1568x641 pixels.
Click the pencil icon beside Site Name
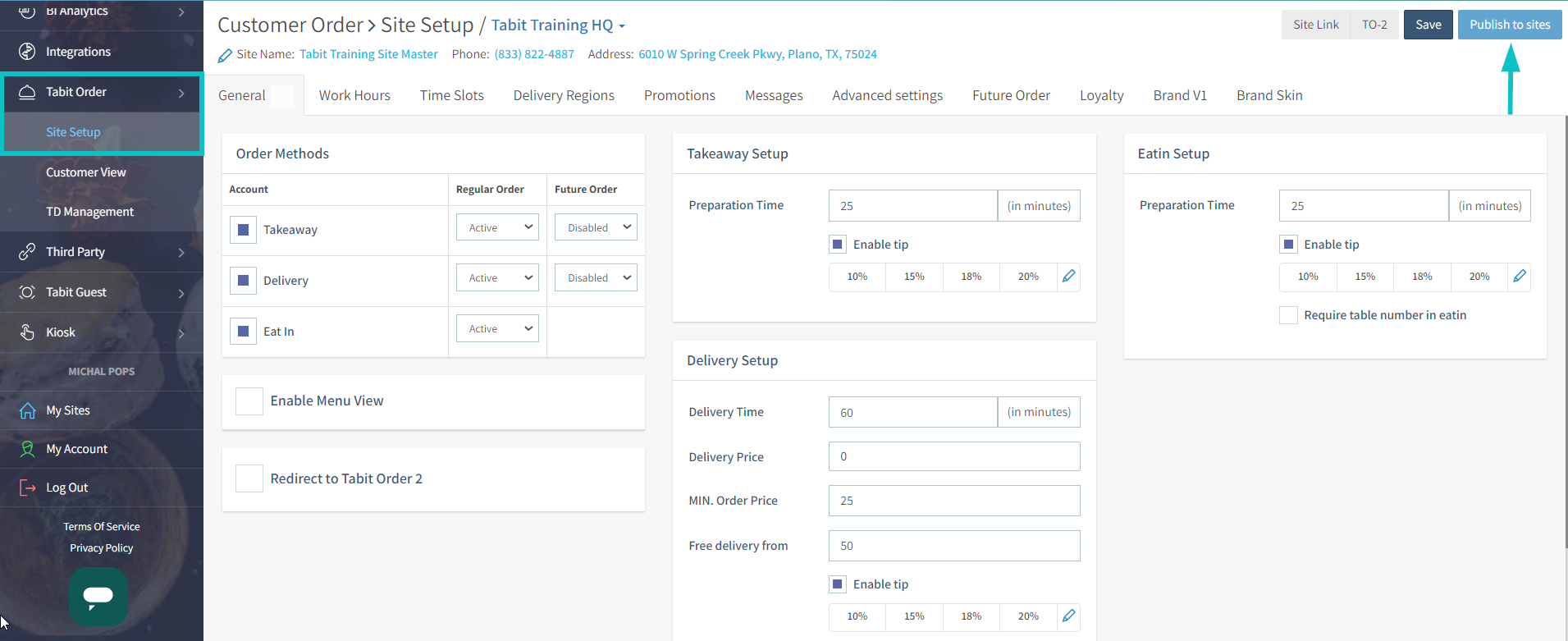tap(225, 55)
